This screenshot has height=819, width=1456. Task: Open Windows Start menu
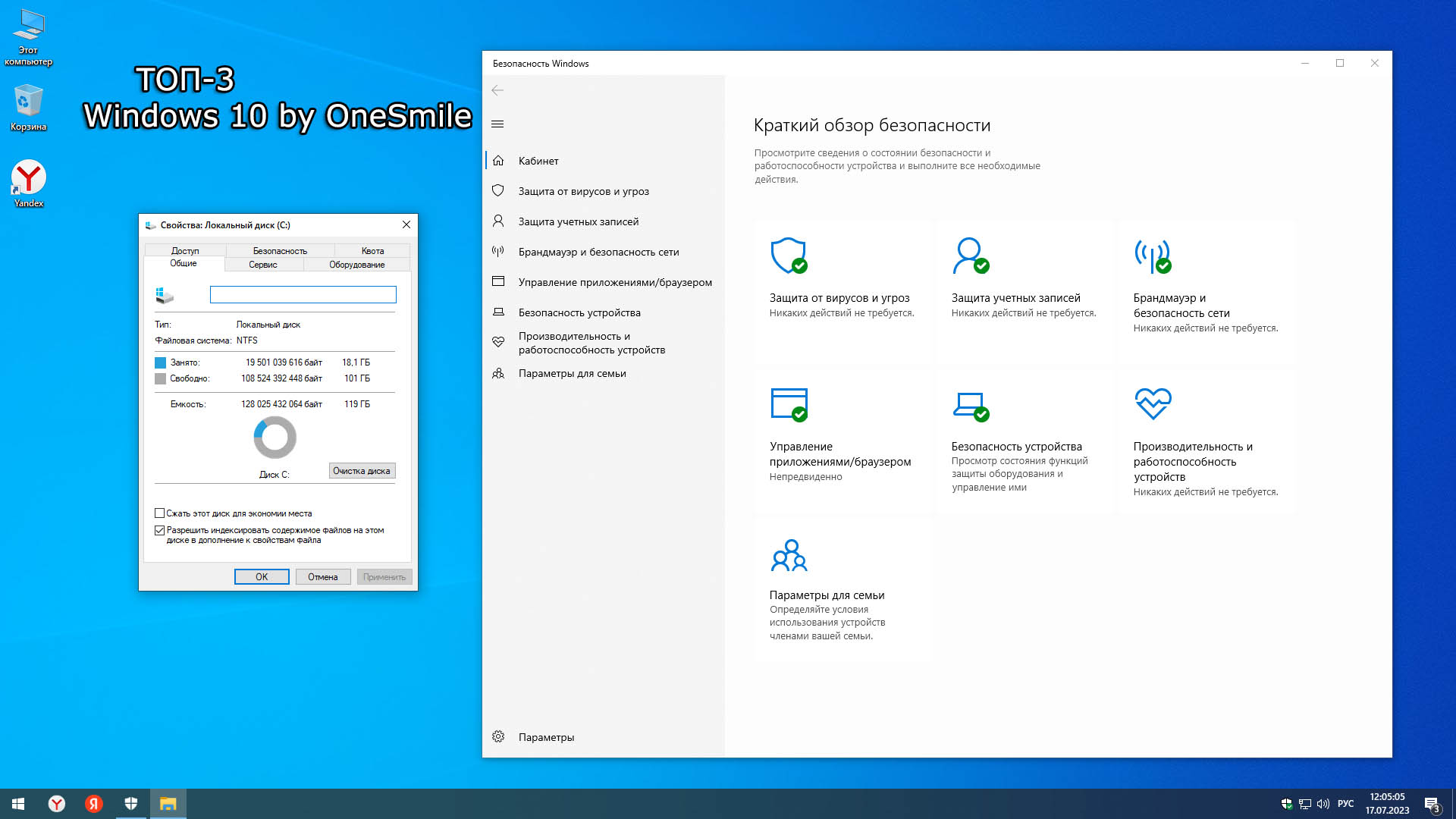18,804
